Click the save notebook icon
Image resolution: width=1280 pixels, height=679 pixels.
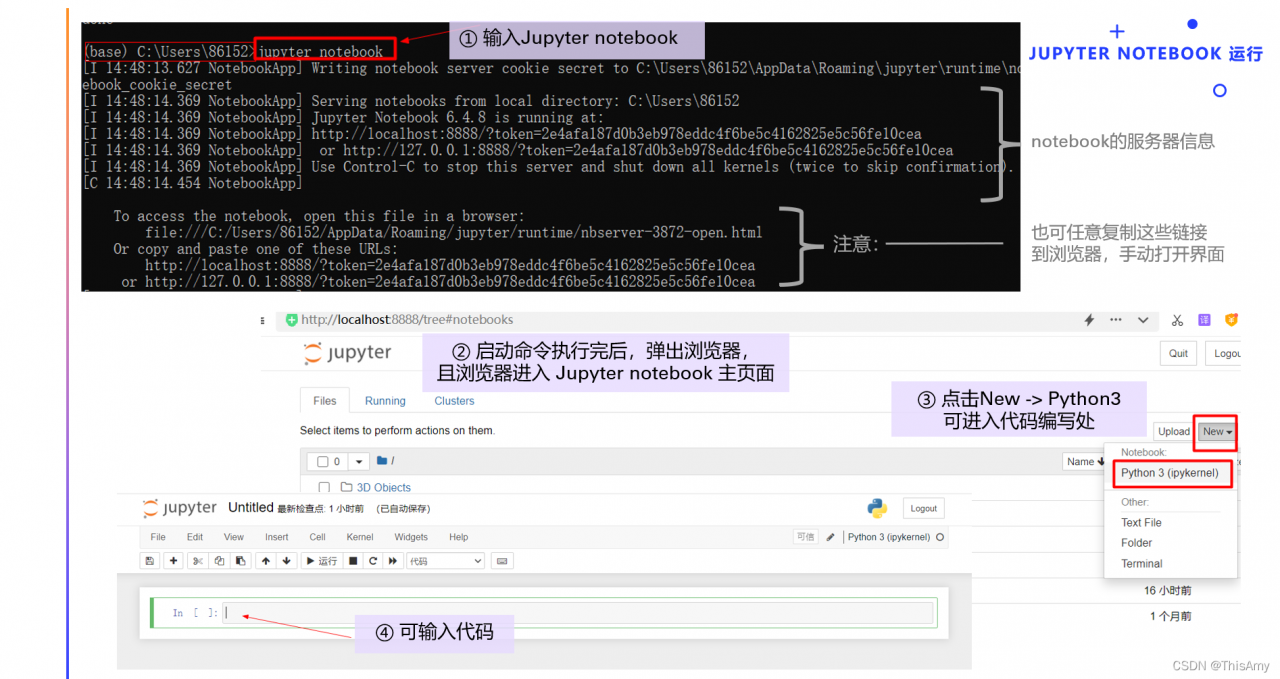150,561
